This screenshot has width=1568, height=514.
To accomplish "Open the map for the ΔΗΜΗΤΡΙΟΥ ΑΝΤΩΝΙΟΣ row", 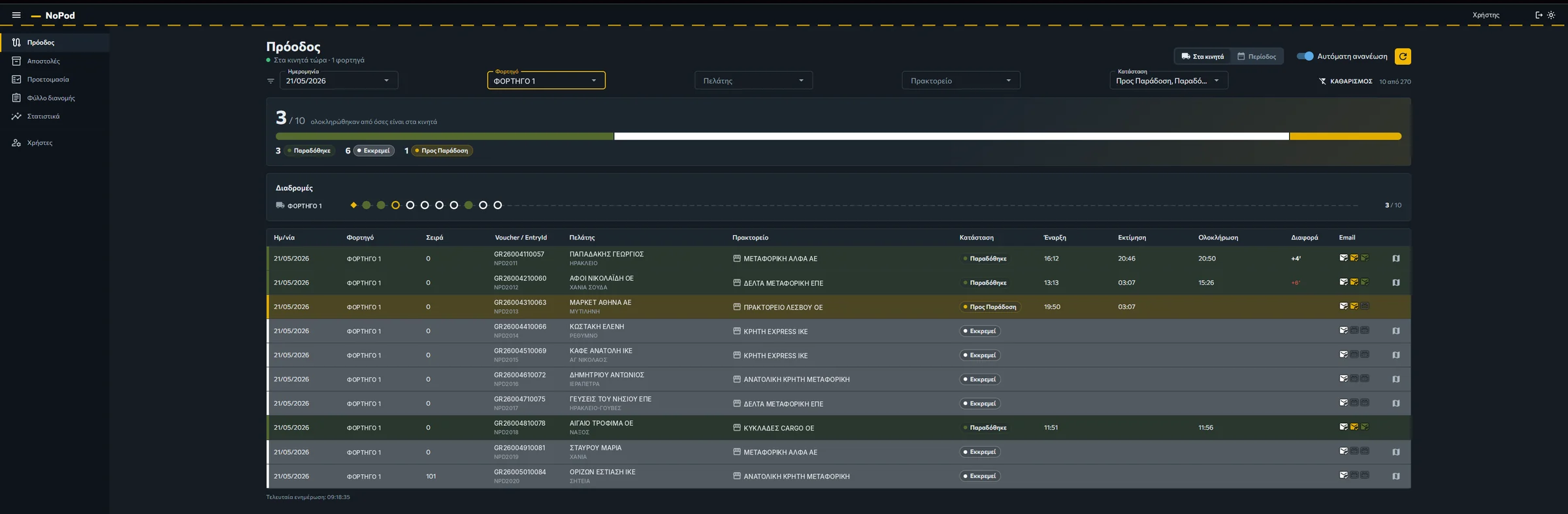I will click(1396, 379).
